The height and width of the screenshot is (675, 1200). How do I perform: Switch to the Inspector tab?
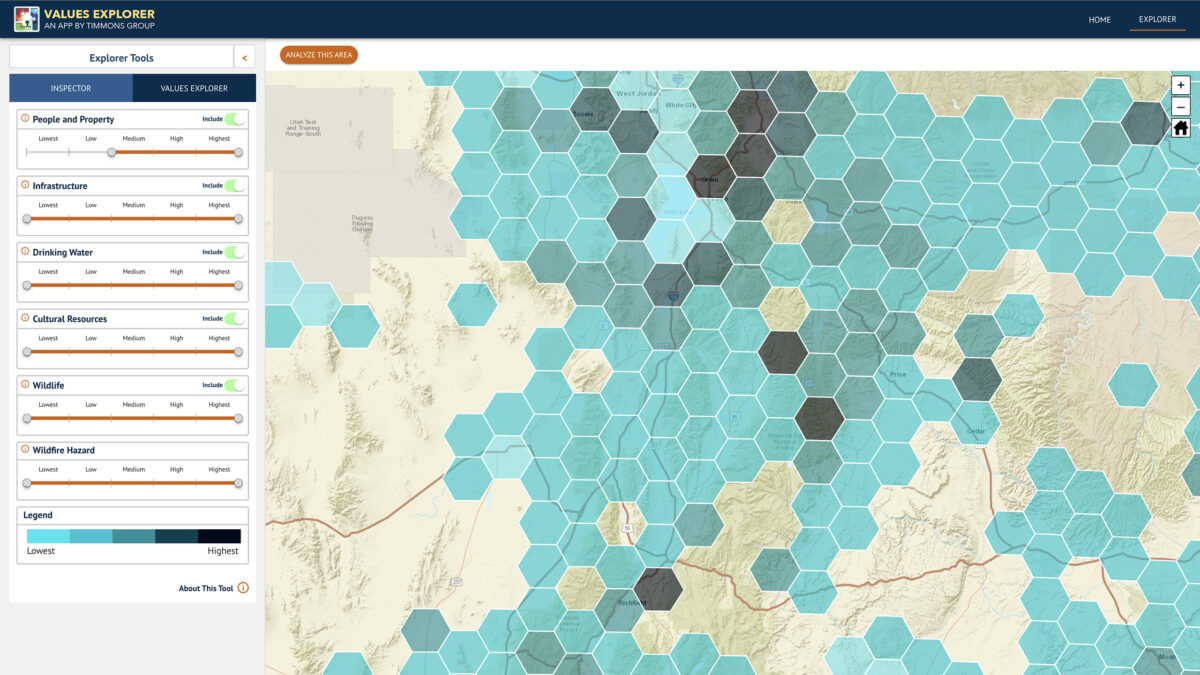(70, 88)
